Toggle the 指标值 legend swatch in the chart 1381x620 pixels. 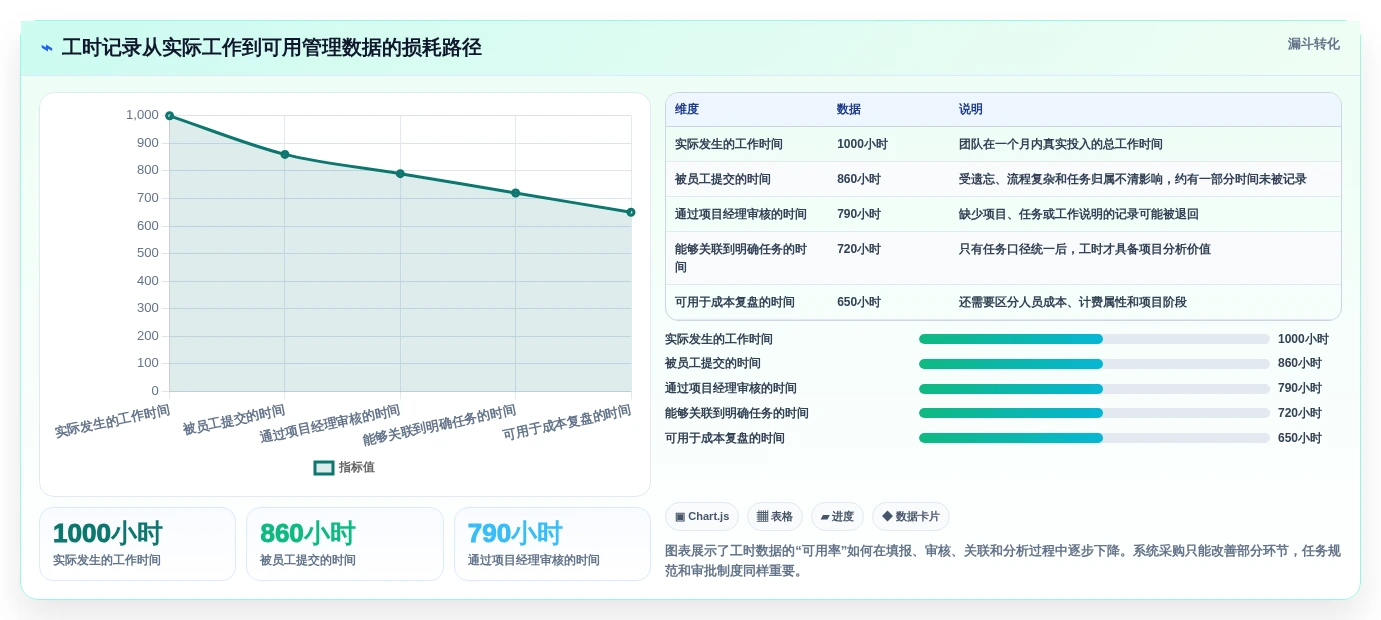324,467
